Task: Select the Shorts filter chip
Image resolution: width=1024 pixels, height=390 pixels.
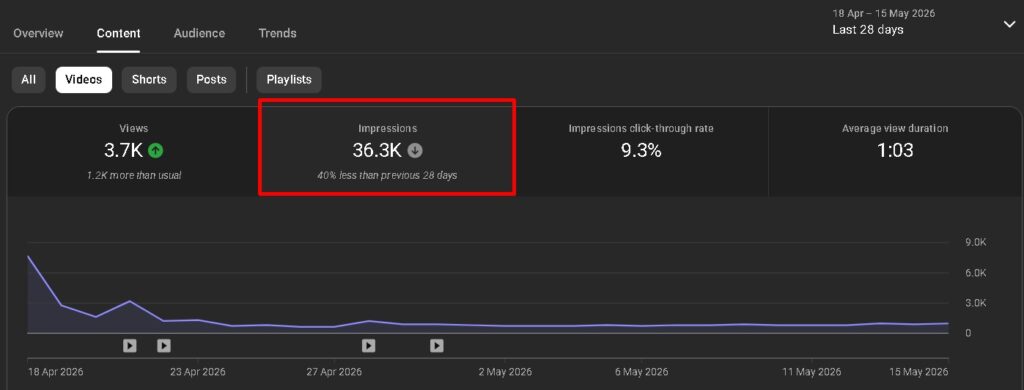Action: tap(149, 80)
